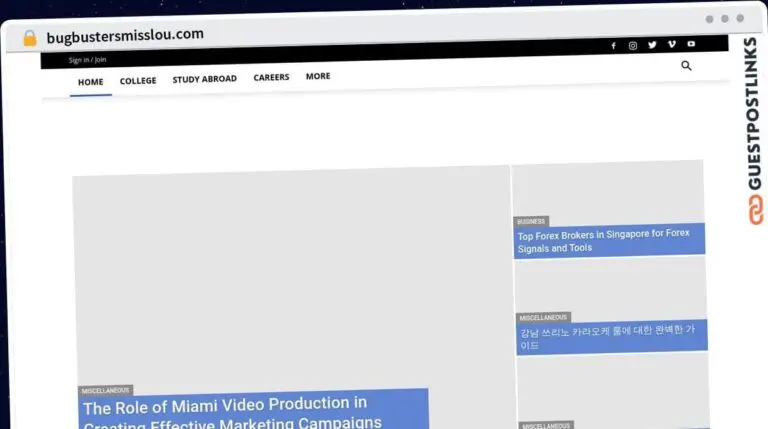Click the Sign in / Join link
The image size is (768, 429).
pos(87,60)
